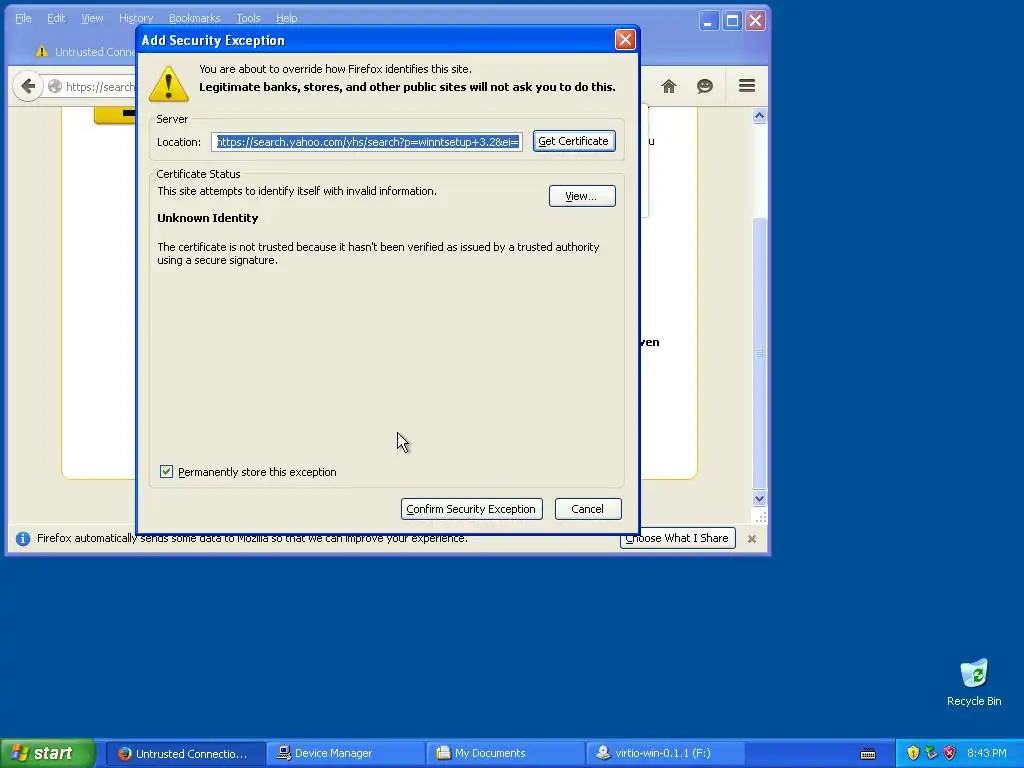Open the View menu
This screenshot has width=1024, height=768.
point(92,18)
